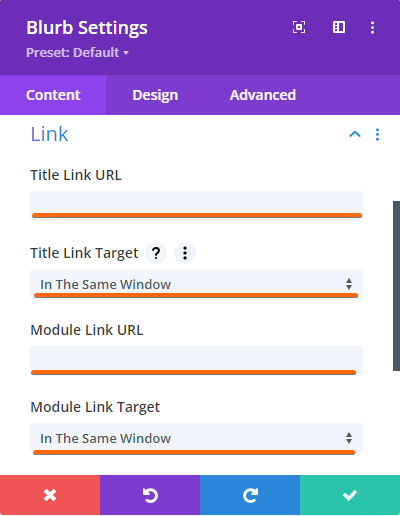Screen dimensions: 400x516
Task: Switch to the Design tab
Action: pos(155,95)
